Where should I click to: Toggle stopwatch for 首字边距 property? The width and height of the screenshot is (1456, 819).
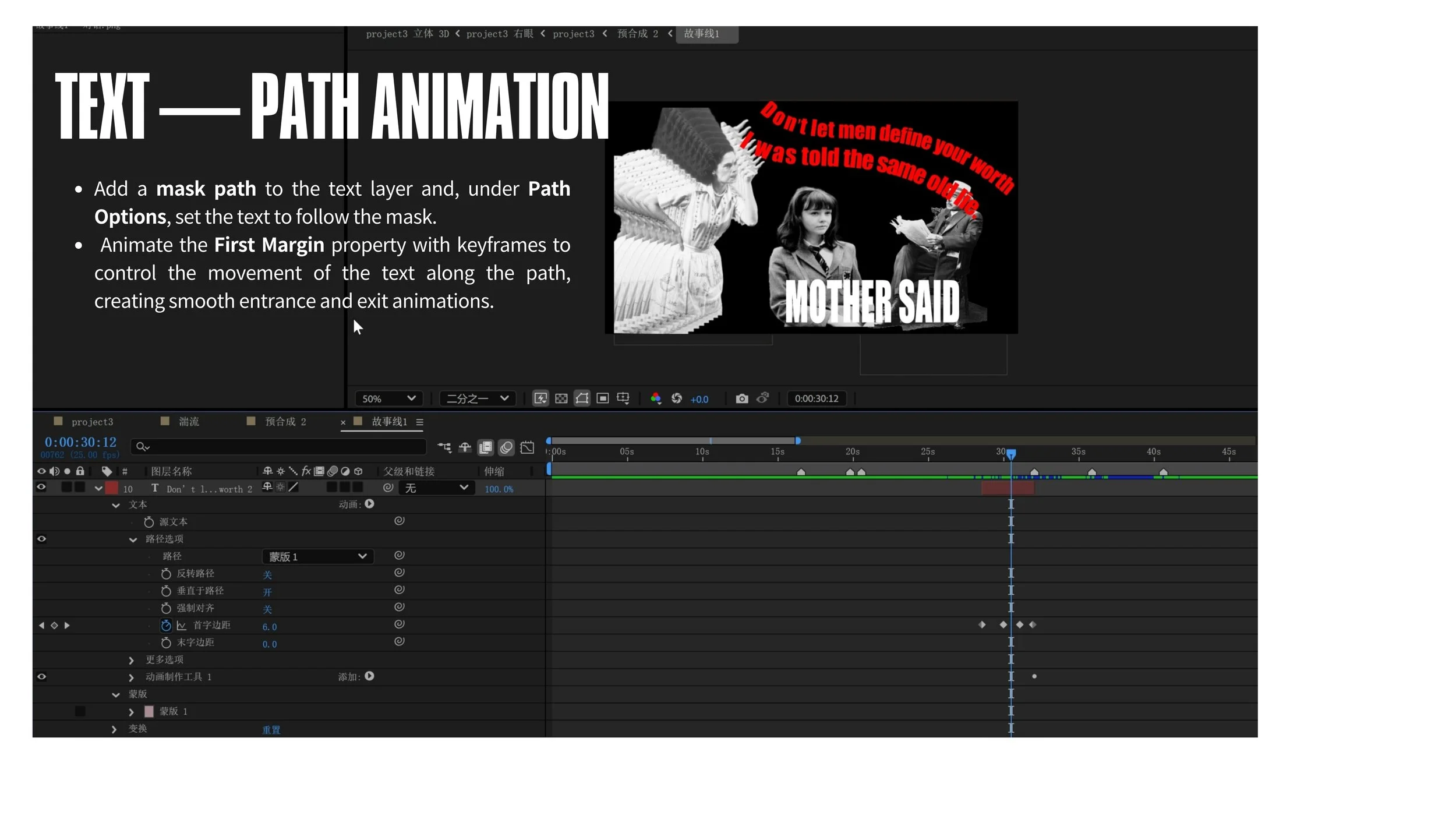coord(166,626)
